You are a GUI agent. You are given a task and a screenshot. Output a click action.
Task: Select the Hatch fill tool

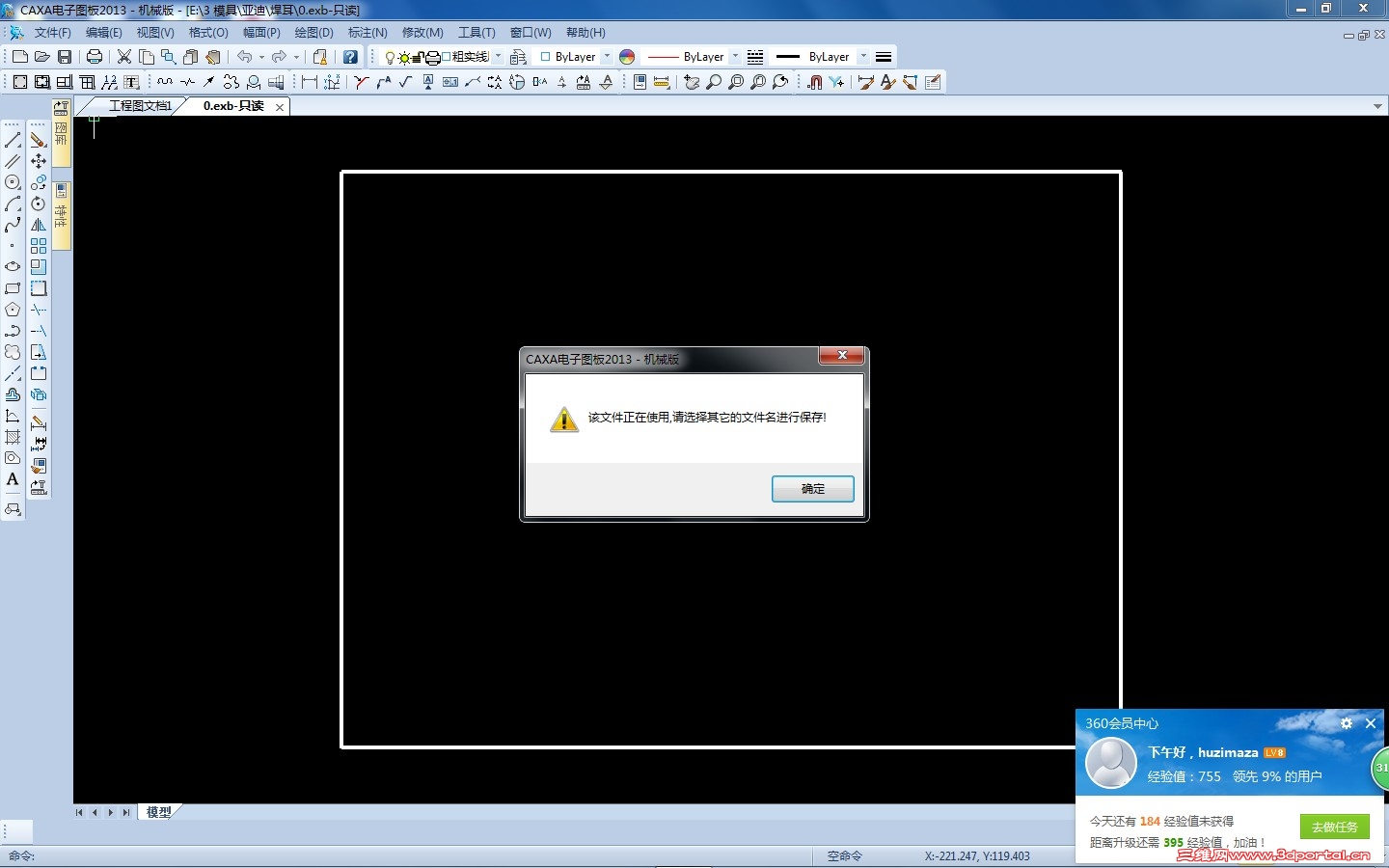[x=13, y=437]
